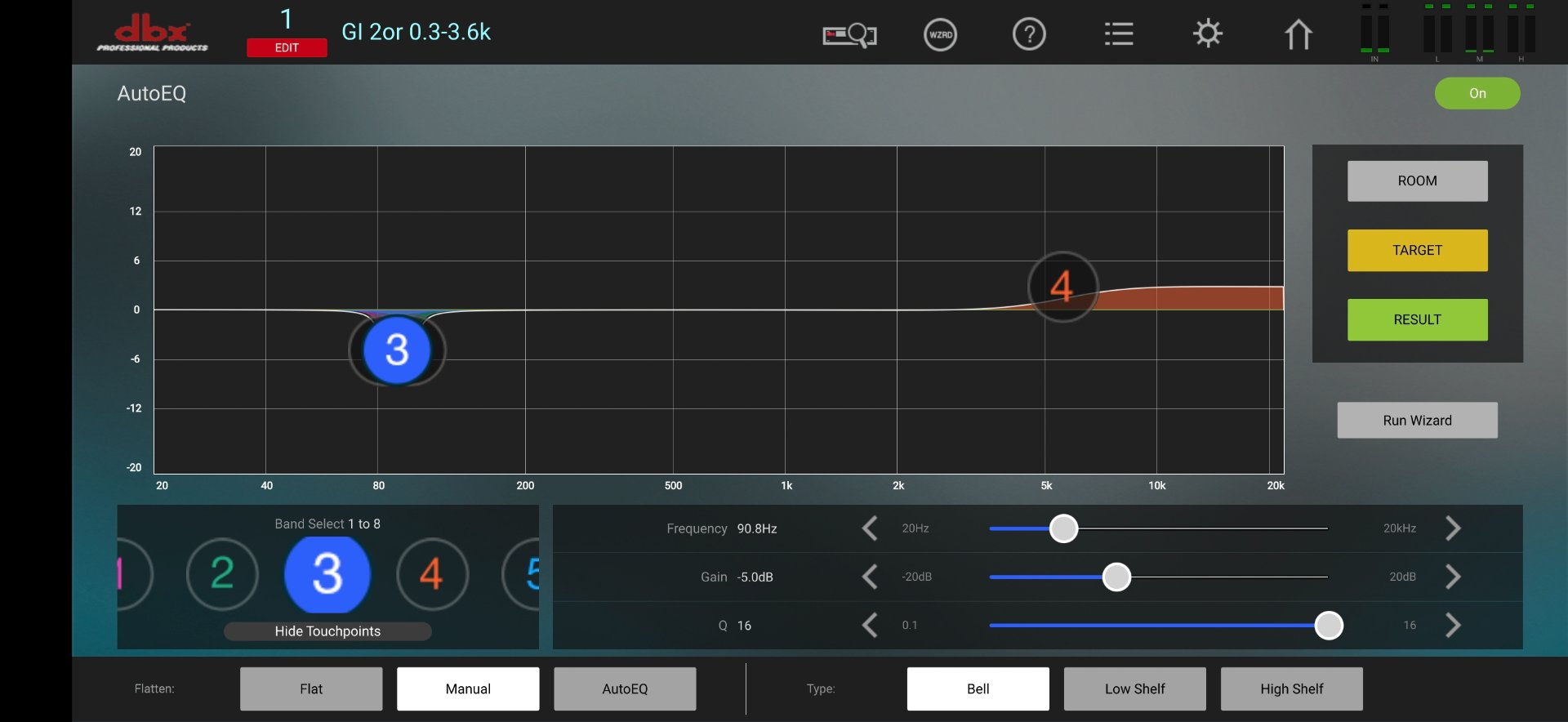Screen dimensions: 1568x722
Task: Decrease frequency with the left chevron
Action: (870, 528)
